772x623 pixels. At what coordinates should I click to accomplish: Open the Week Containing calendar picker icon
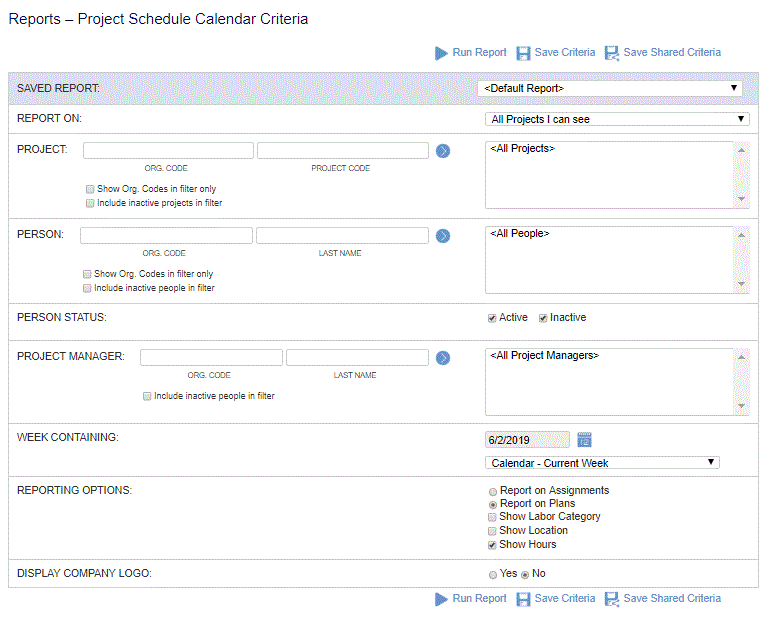tap(584, 439)
